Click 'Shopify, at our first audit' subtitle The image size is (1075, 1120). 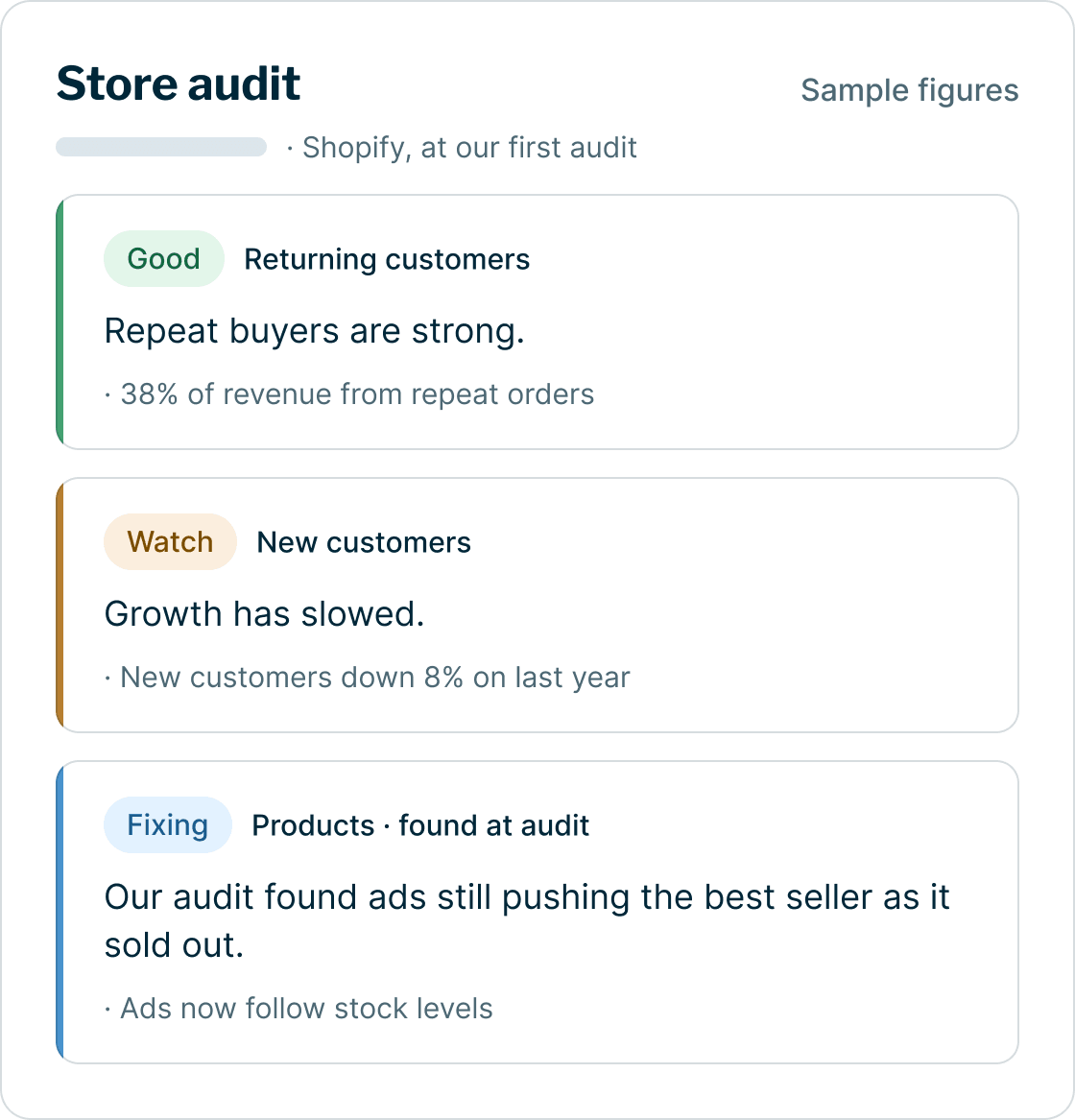coord(469,148)
